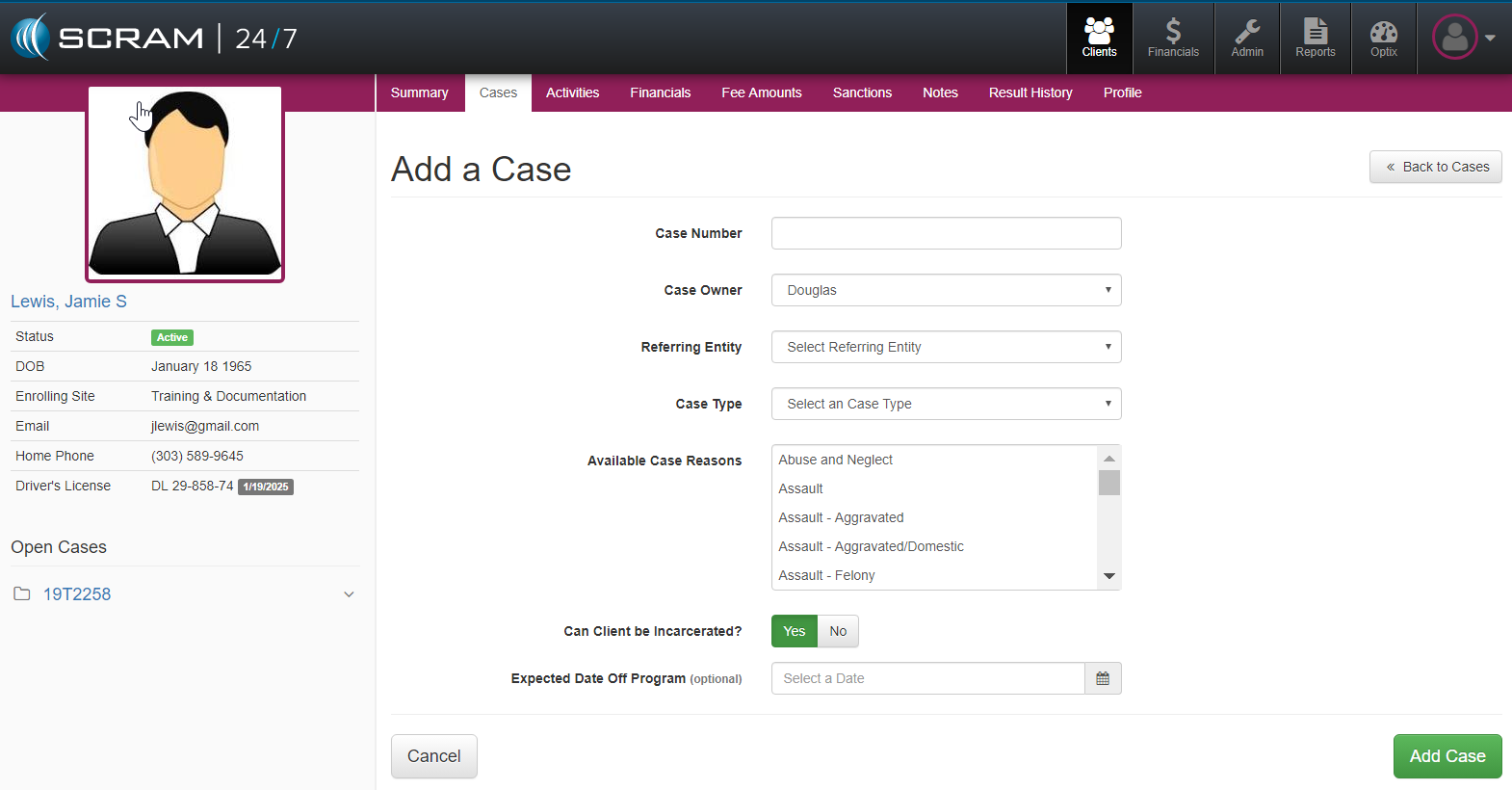
Task: Open the Case Owner dropdown
Action: point(946,290)
